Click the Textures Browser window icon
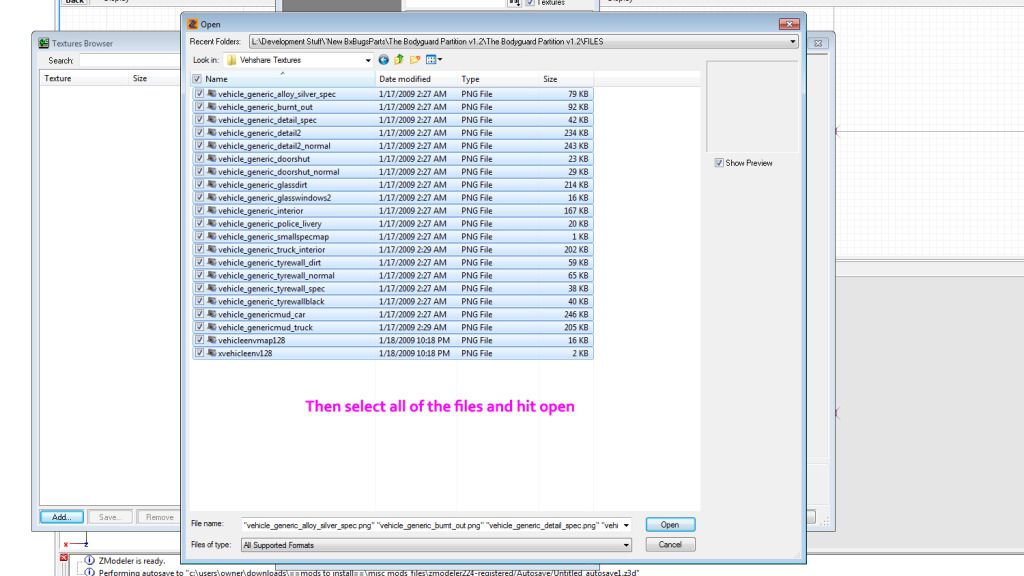 tap(44, 43)
